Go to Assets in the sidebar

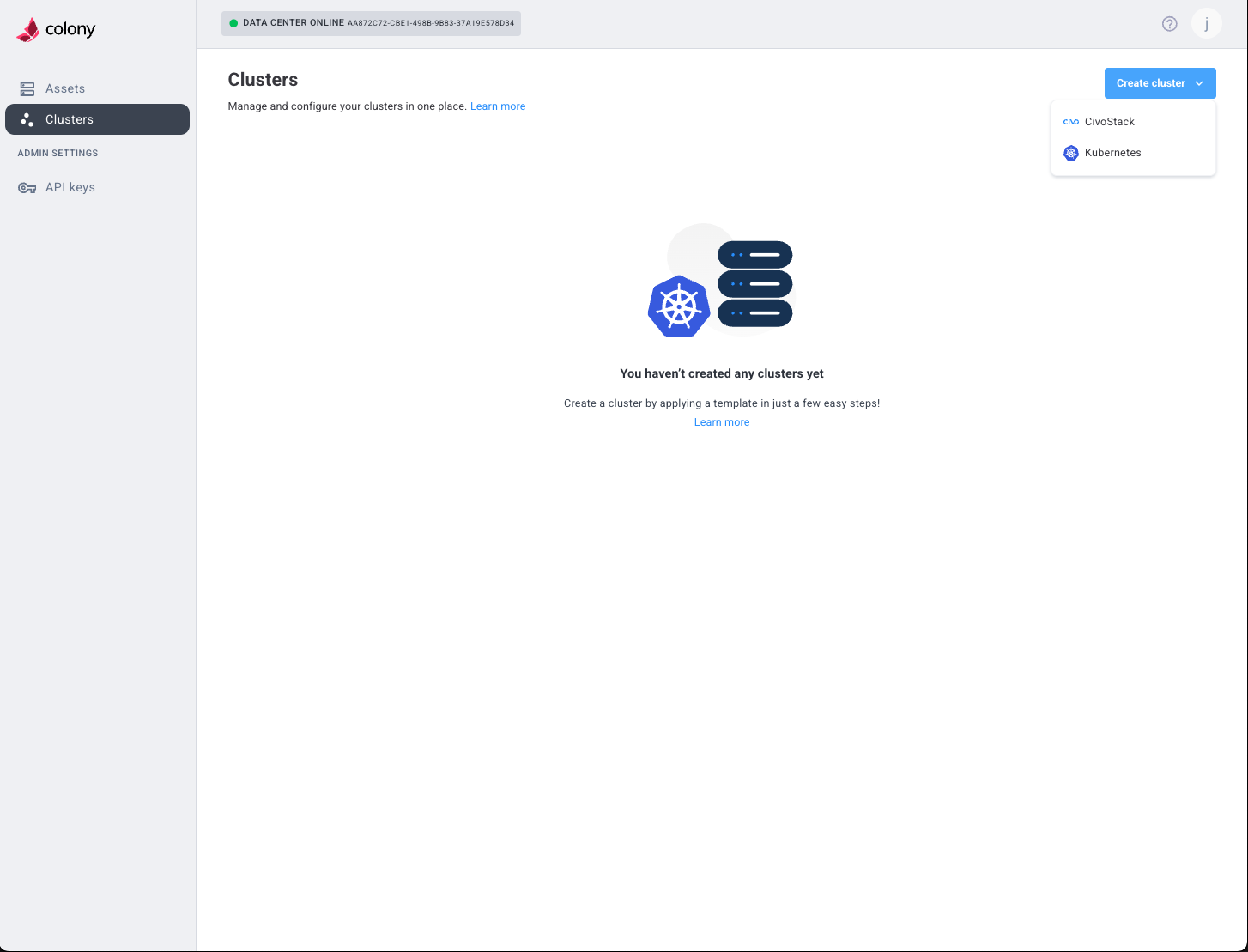pyautogui.click(x=97, y=88)
